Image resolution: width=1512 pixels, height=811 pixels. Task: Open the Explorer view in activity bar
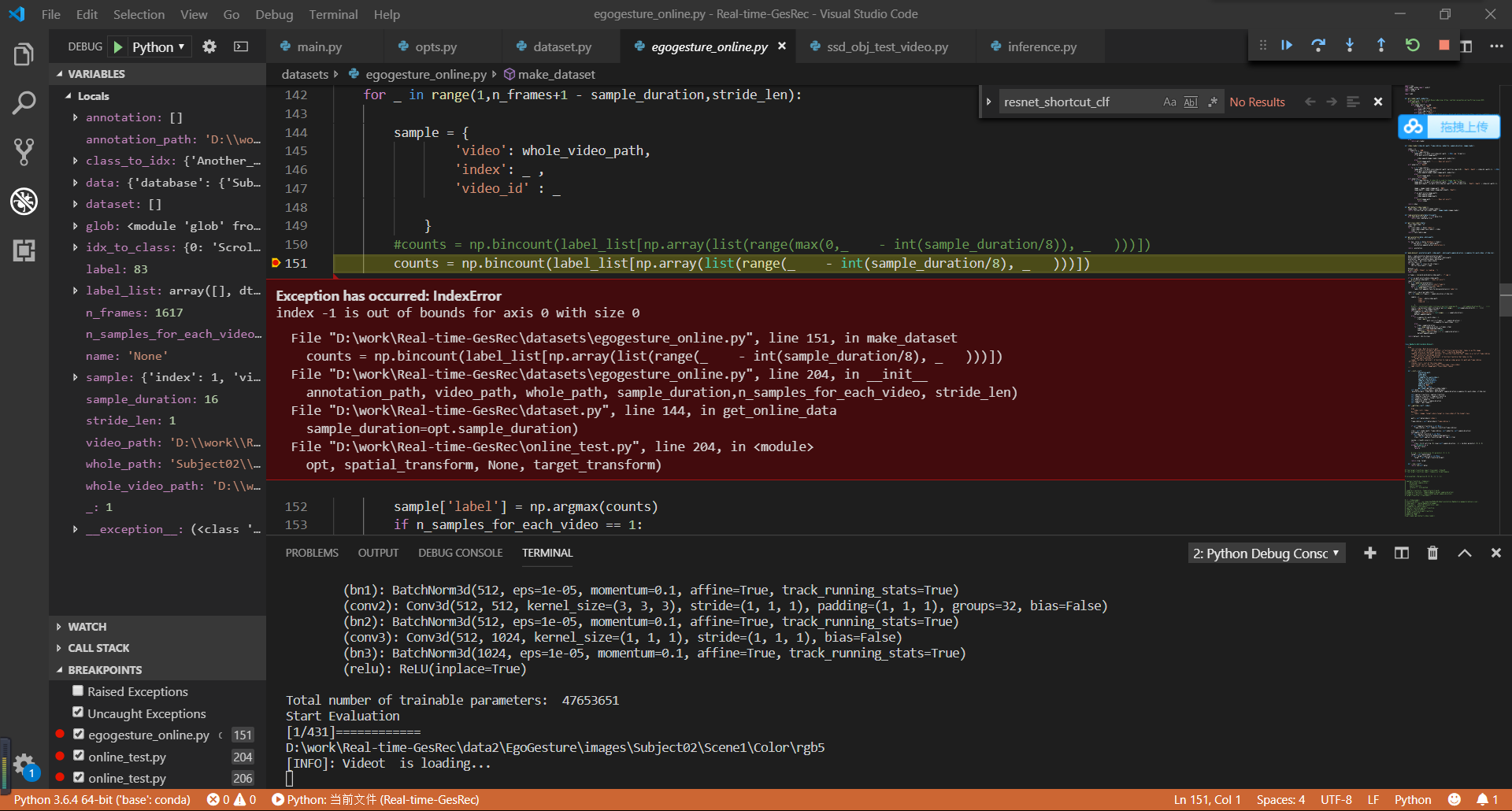coord(24,54)
